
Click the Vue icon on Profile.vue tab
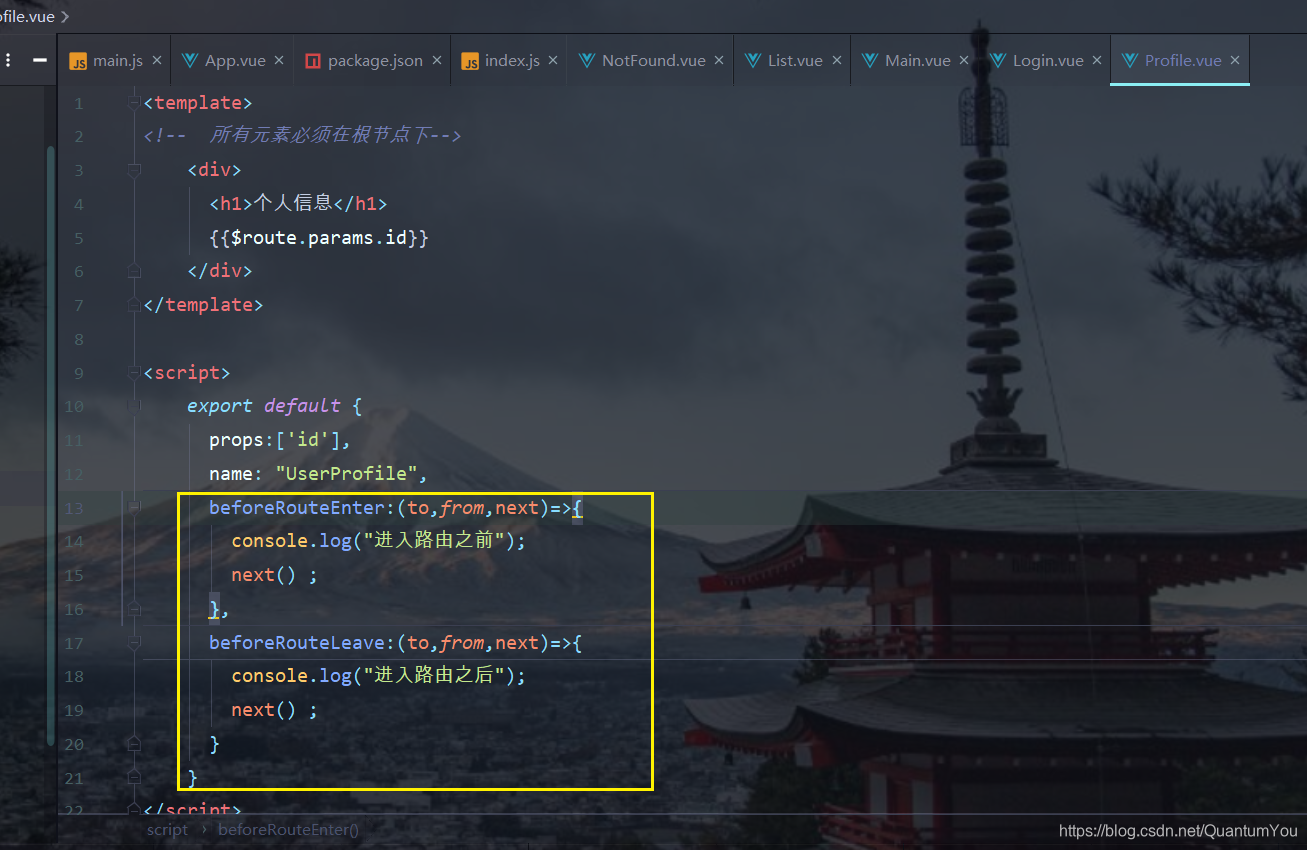(x=1130, y=60)
